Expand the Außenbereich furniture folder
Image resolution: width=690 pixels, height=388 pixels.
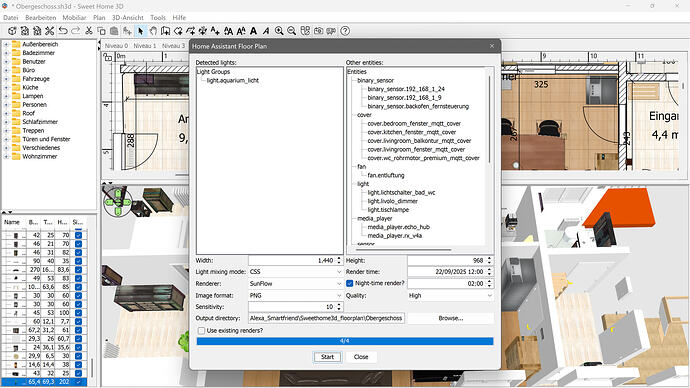point(6,44)
